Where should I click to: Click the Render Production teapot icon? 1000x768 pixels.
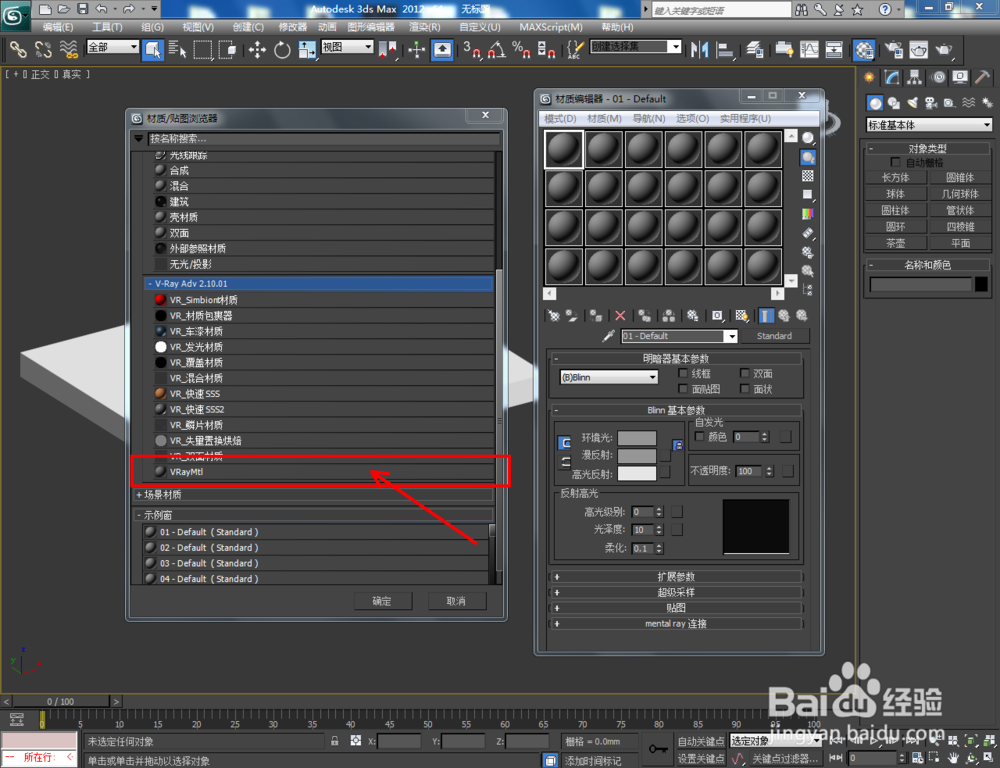944,49
